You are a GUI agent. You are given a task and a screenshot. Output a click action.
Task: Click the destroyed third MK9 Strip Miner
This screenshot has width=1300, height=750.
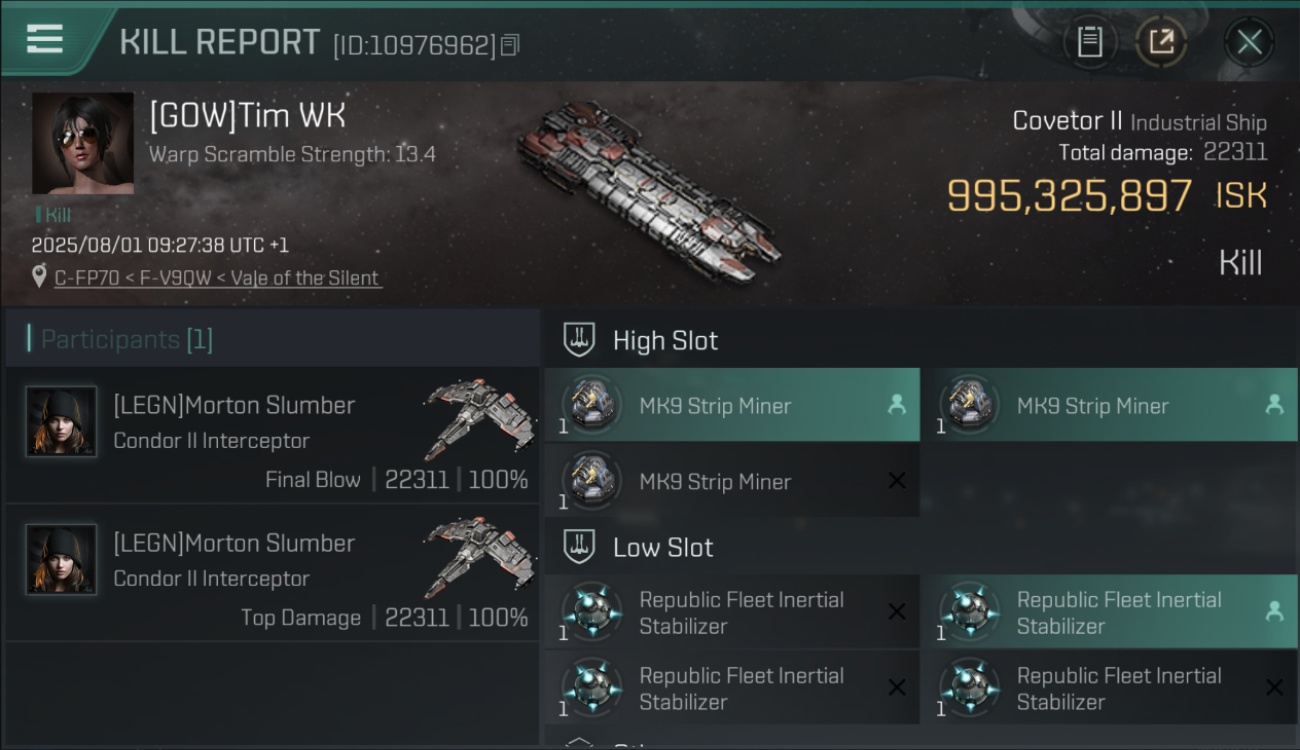732,481
